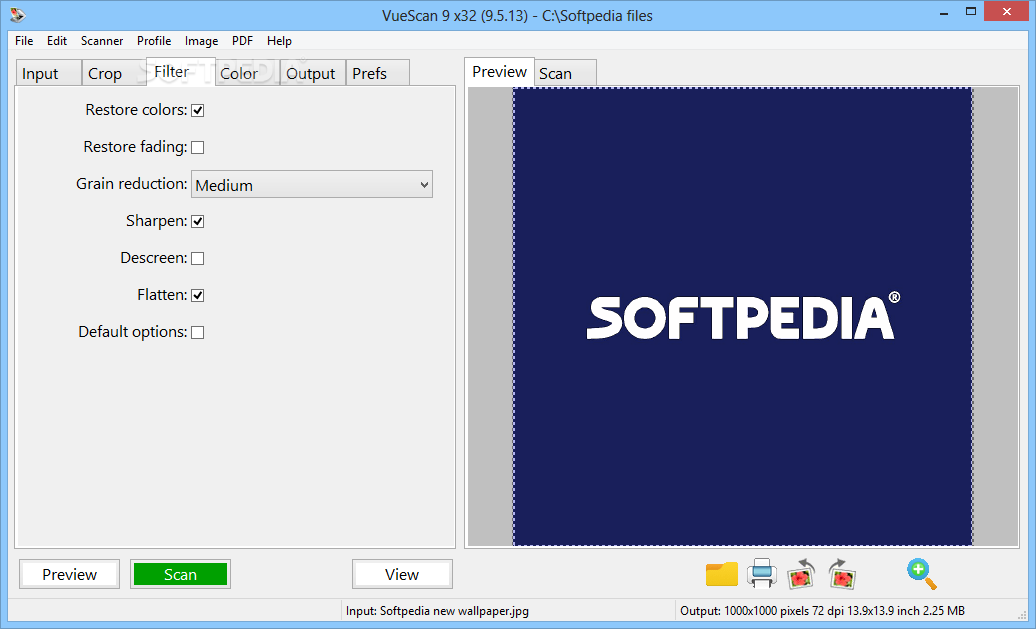The width and height of the screenshot is (1036, 629).
Task: Open the Image menu
Action: point(202,41)
